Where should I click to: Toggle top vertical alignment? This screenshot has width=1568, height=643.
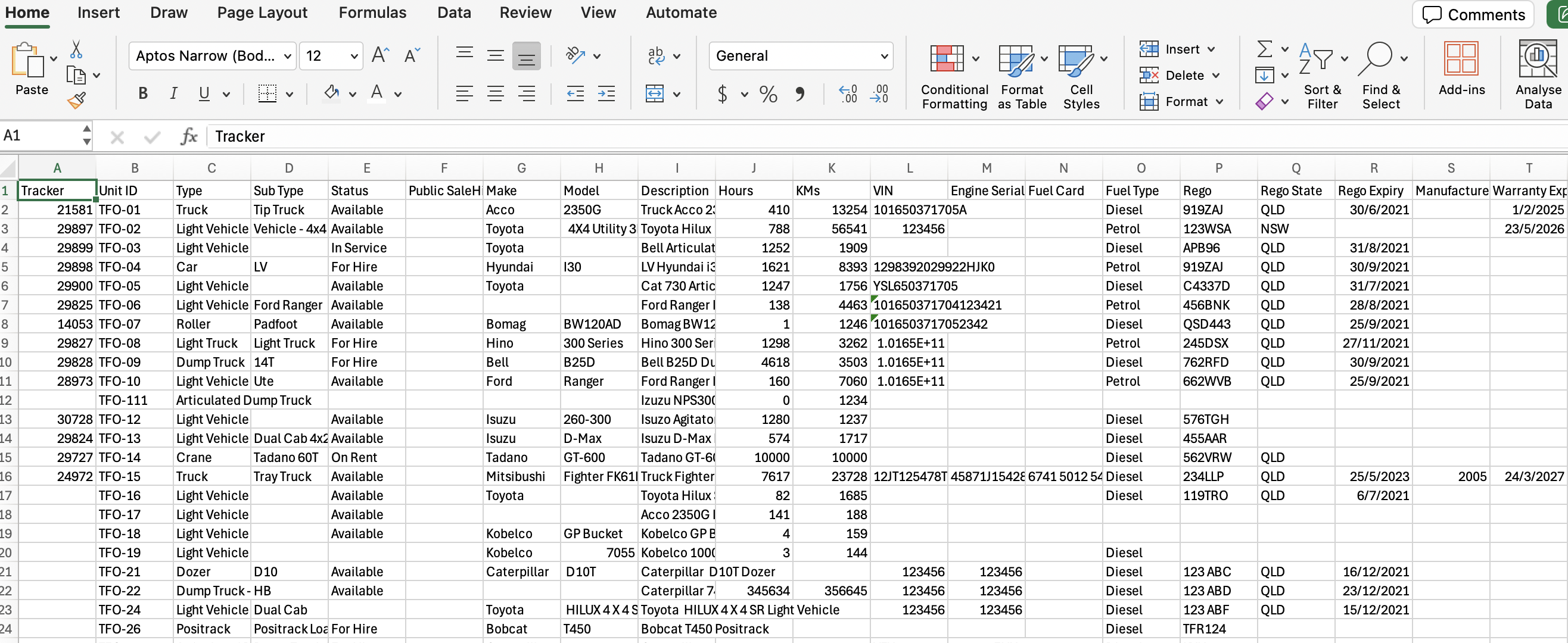coord(465,54)
